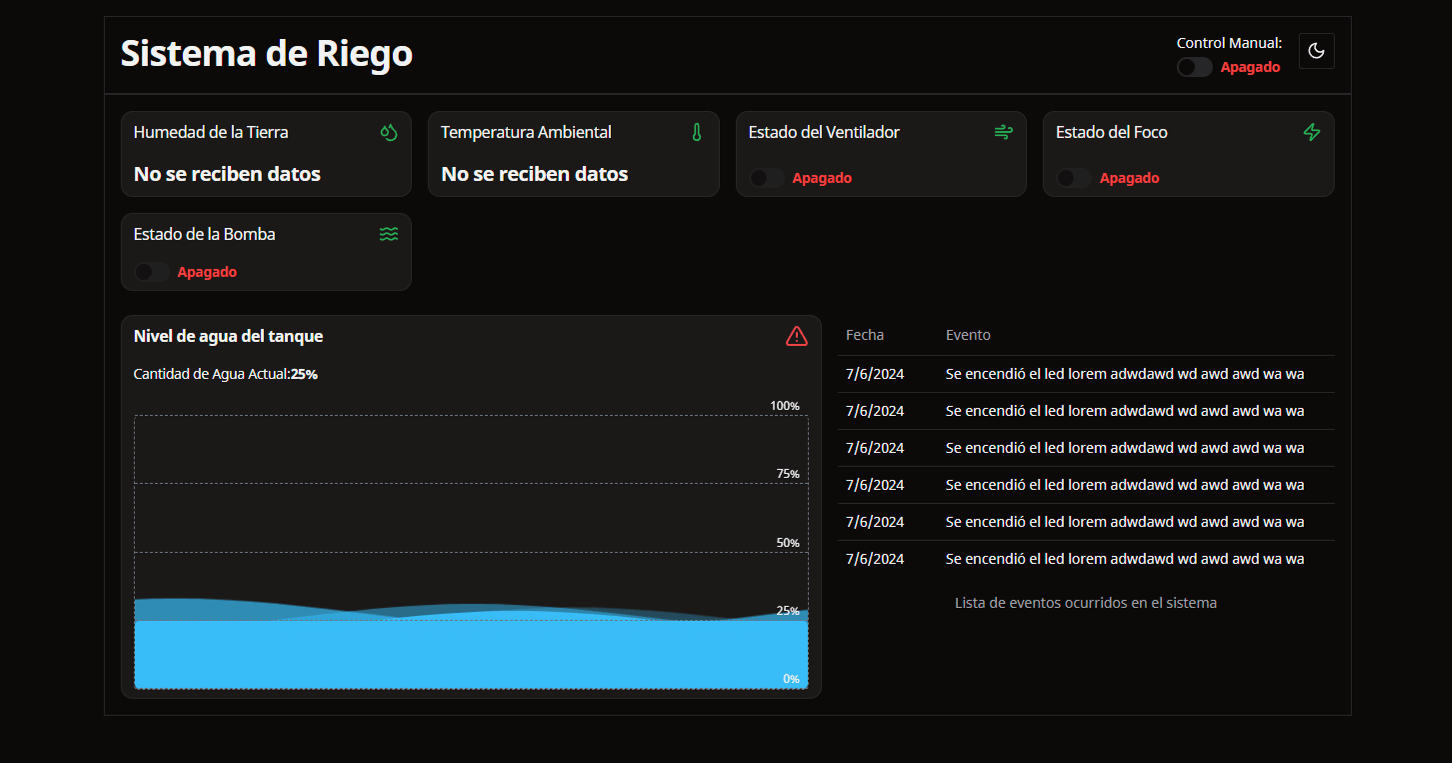The image size is (1452, 763).
Task: Turn on the Bomba switch
Action: coord(152,272)
